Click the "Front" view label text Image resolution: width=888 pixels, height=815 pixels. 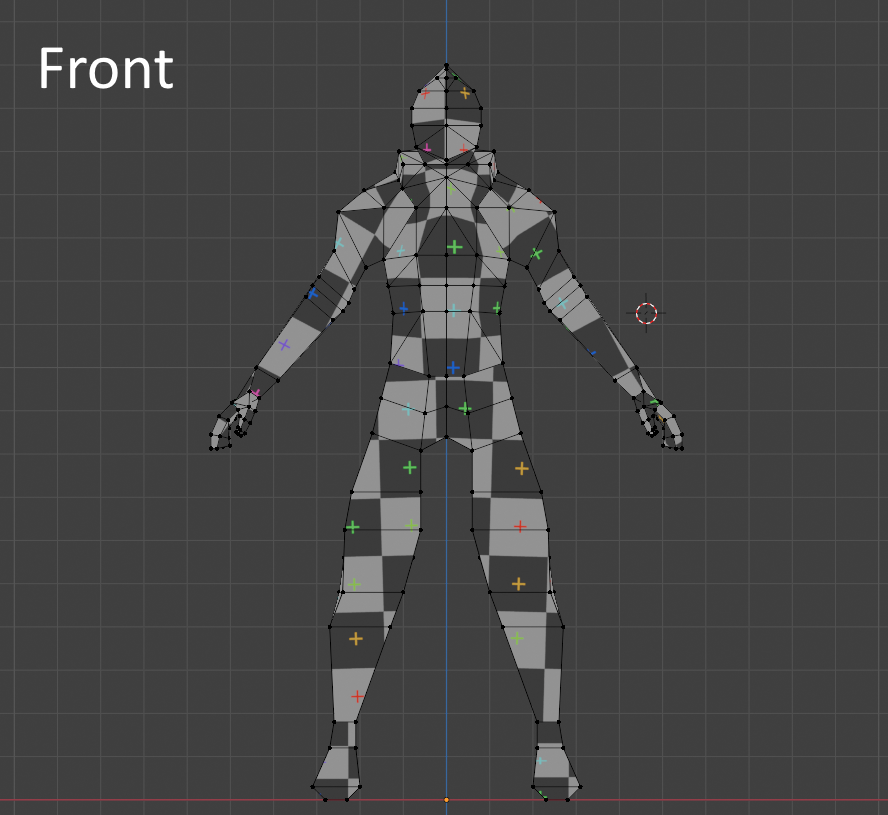coord(106,69)
